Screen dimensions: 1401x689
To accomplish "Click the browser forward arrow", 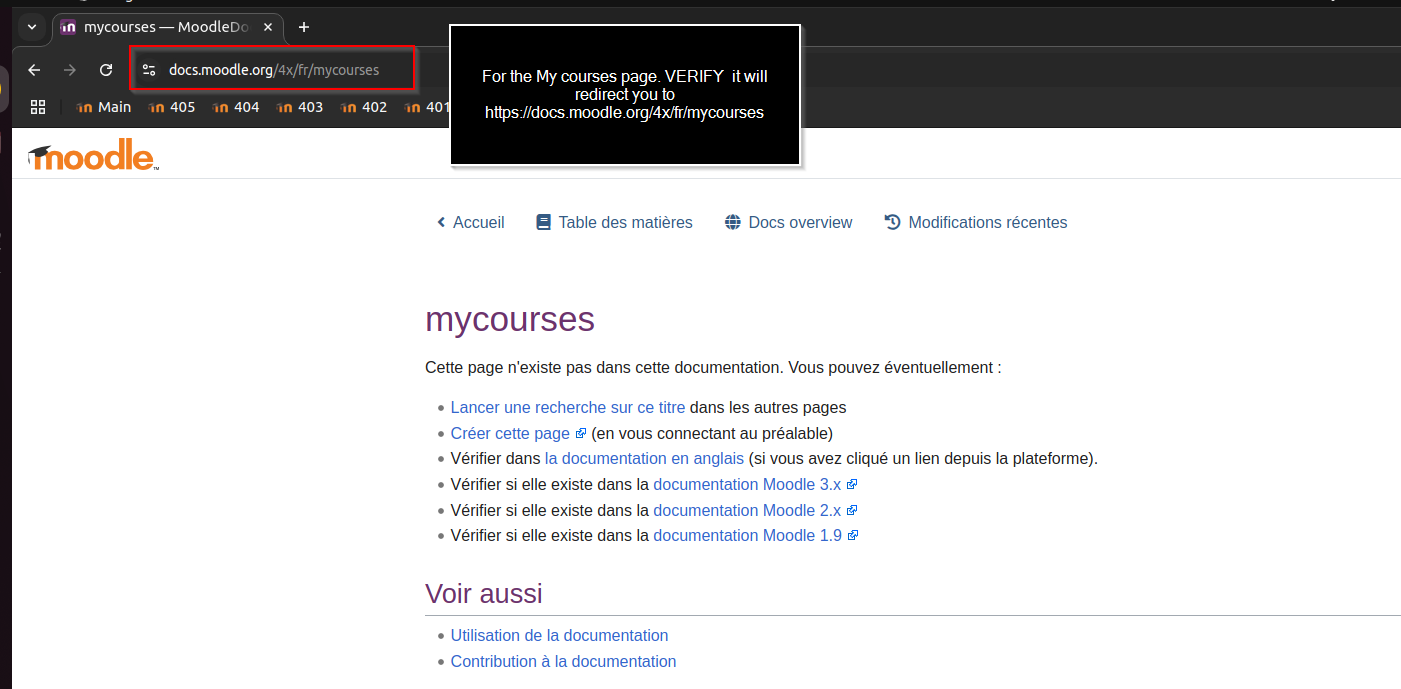I will click(x=70, y=70).
